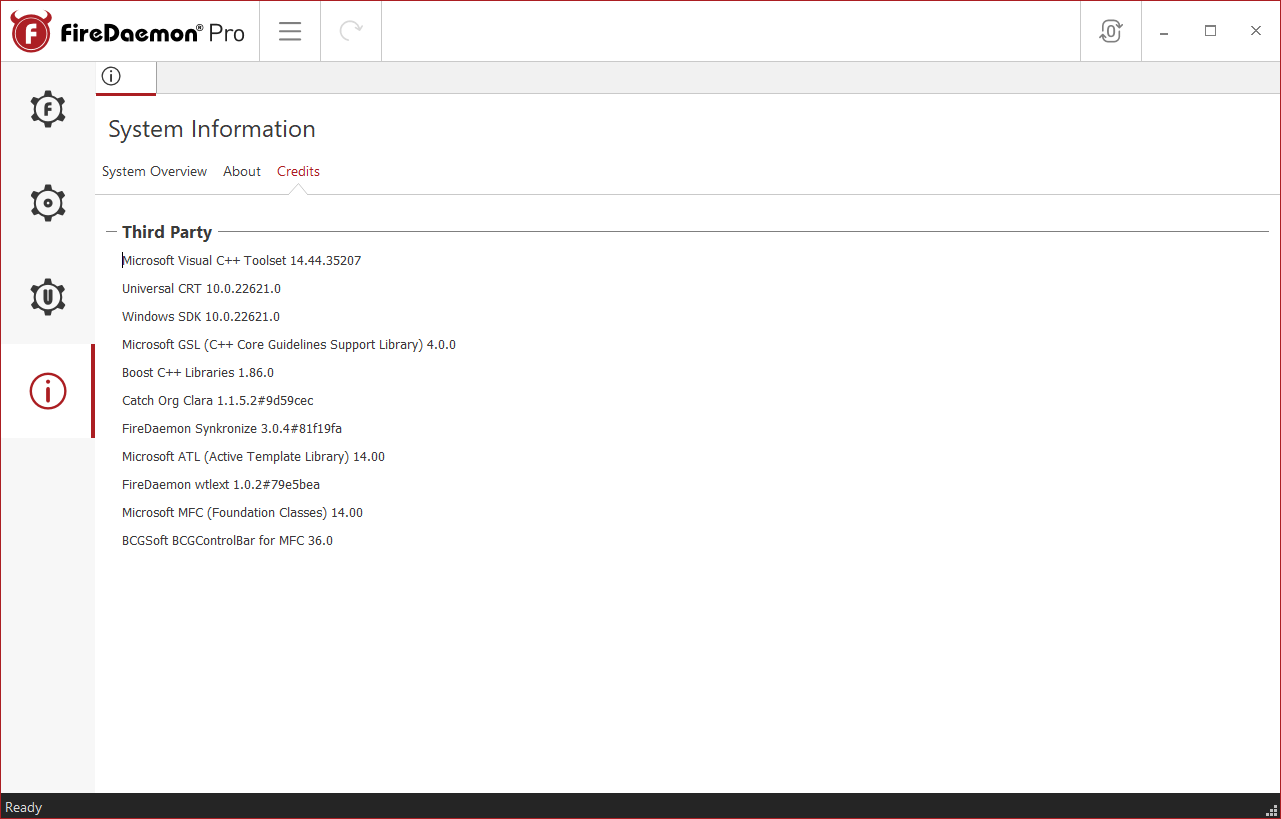Click Windows SDK 10.0.22621.0 entry
Screen dimensions: 1281x819
tap(200, 317)
